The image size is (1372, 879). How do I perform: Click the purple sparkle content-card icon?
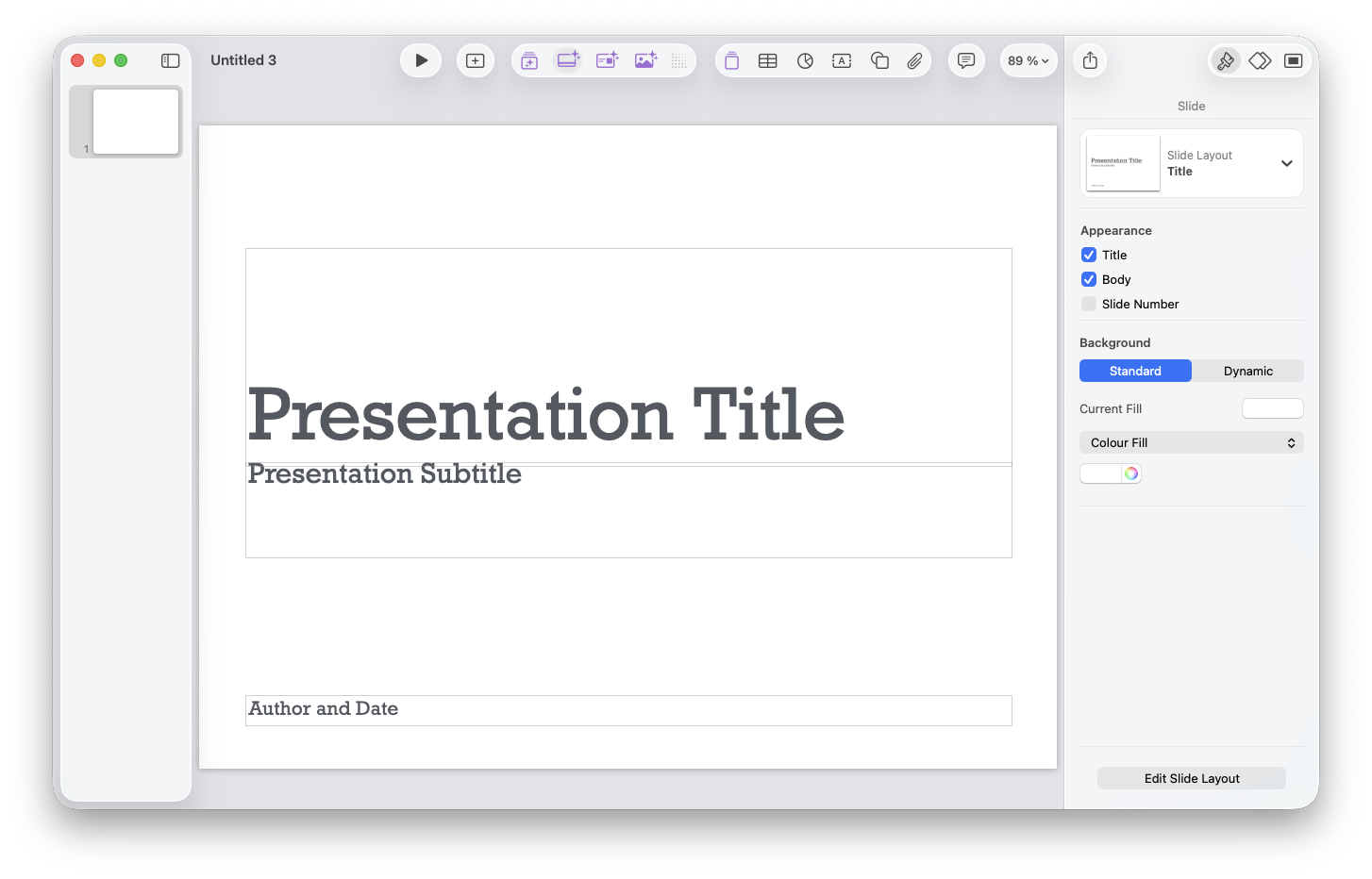607,60
